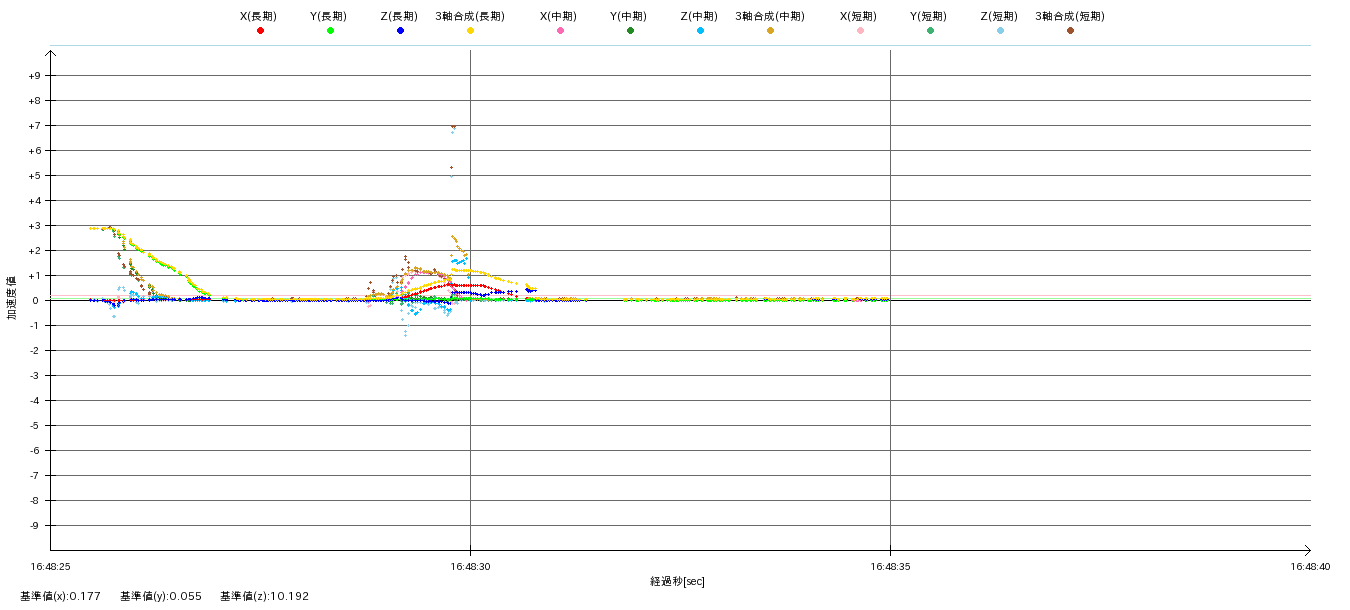Image resolution: width=1350 pixels, height=610 pixels.
Task: Click the dark green Y(中期) legend dot
Action: click(x=630, y=31)
